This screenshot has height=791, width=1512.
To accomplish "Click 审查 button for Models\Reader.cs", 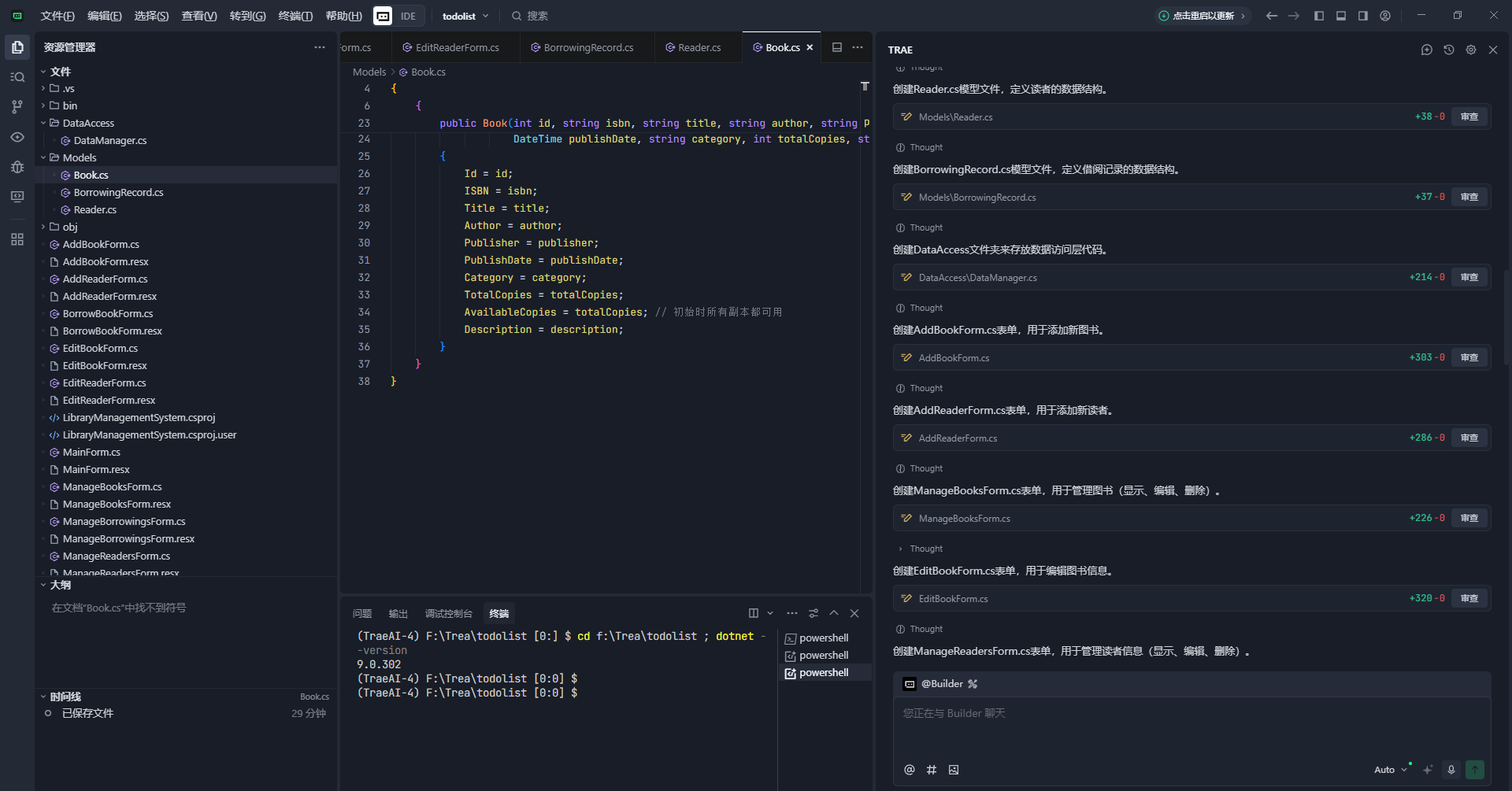I will point(1469,116).
